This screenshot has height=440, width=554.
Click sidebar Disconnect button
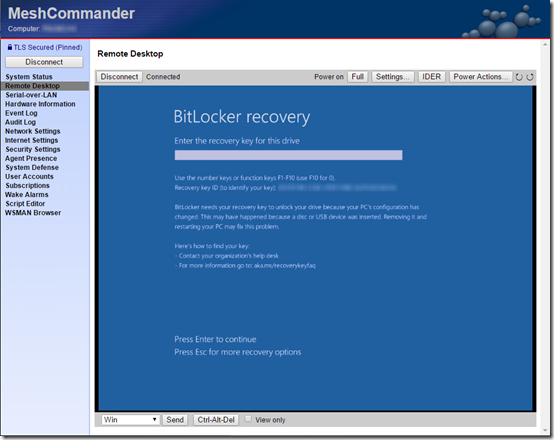[44, 62]
